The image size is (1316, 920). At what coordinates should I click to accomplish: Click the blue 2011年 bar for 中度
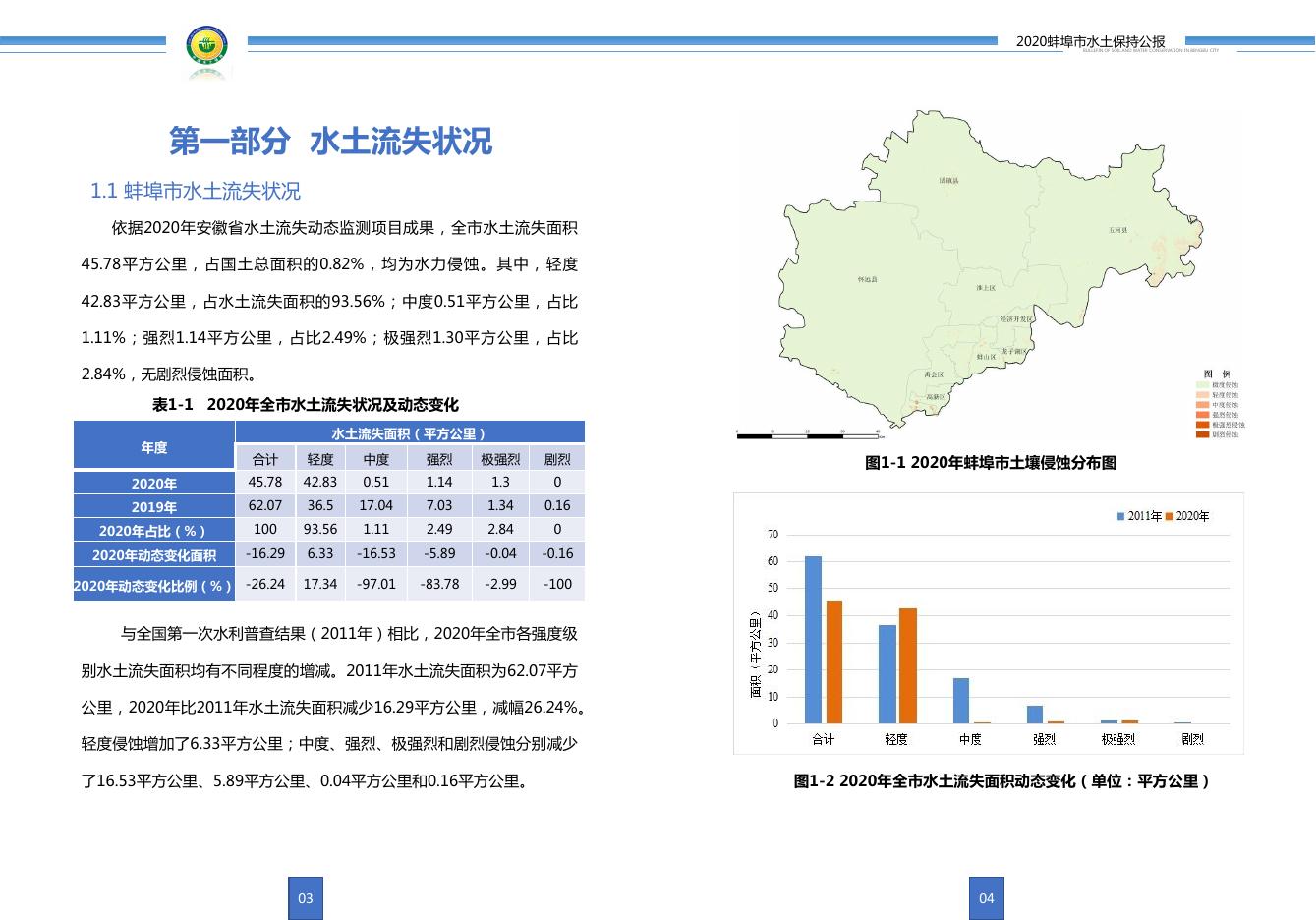[x=961, y=701]
